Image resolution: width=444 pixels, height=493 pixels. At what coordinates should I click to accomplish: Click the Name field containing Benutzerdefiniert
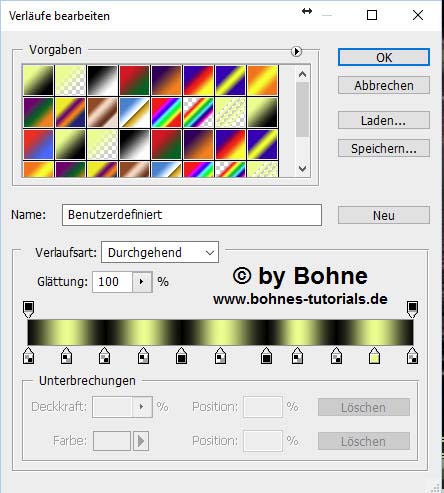pyautogui.click(x=192, y=215)
